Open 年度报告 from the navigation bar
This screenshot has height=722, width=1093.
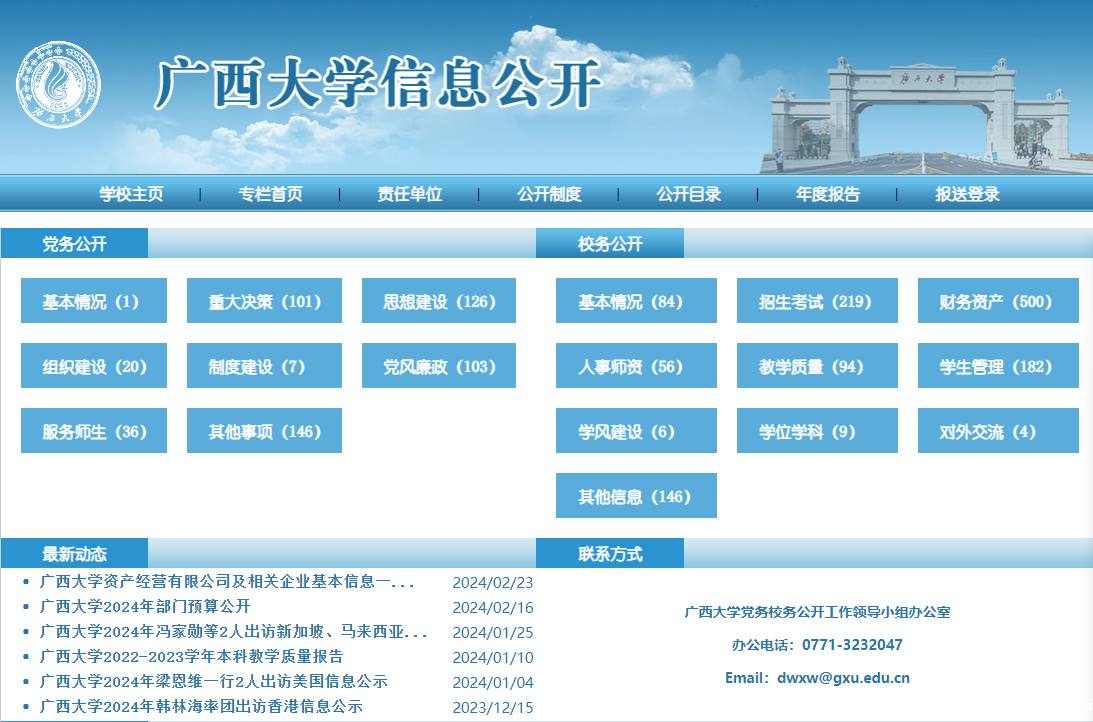point(827,194)
